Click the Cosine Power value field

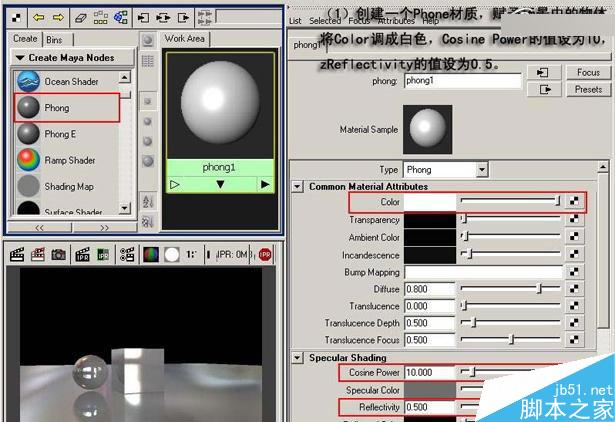pyautogui.click(x=429, y=373)
